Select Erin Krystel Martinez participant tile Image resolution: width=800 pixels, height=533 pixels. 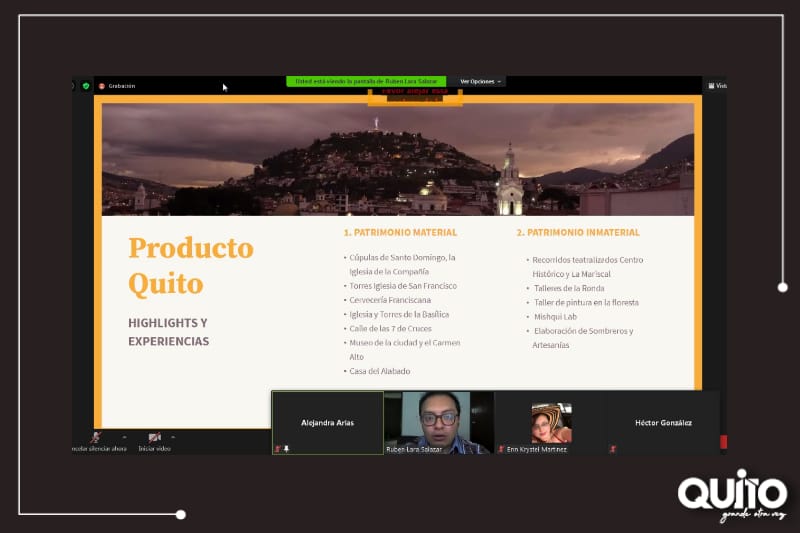[x=551, y=421]
